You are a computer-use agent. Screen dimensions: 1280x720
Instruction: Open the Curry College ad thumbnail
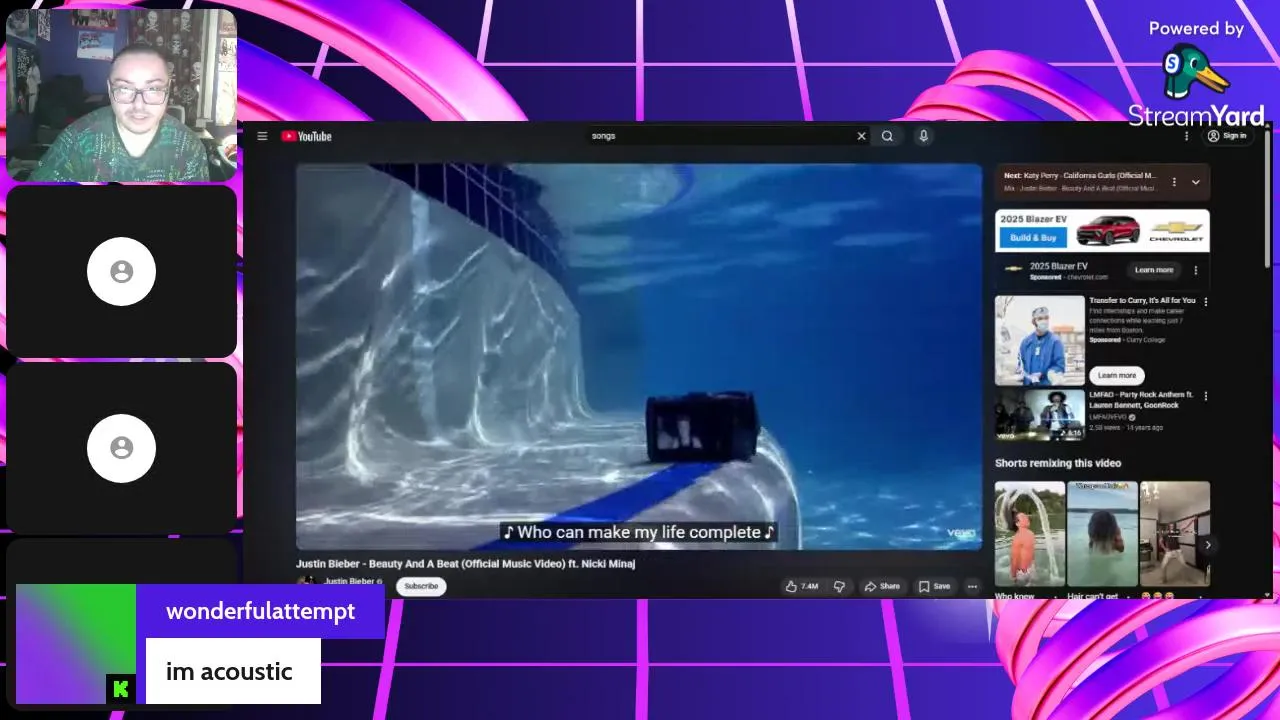click(1040, 340)
